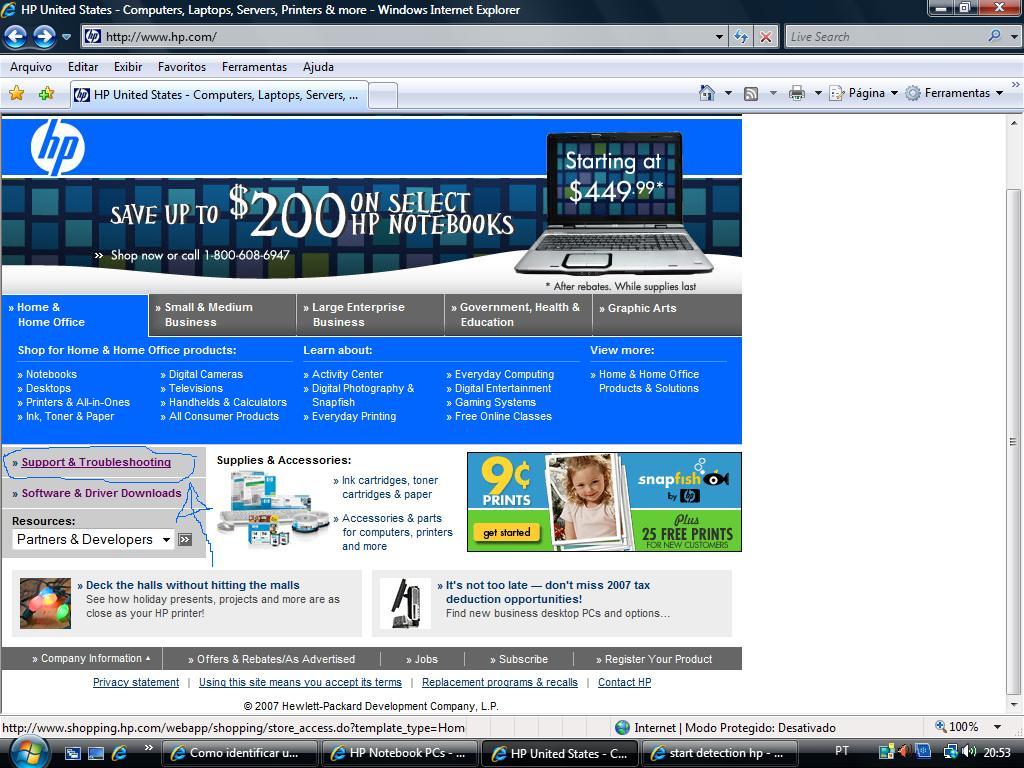The width and height of the screenshot is (1024, 768).
Task: Click the Internet Explorer quick launch icon
Action: click(x=120, y=753)
